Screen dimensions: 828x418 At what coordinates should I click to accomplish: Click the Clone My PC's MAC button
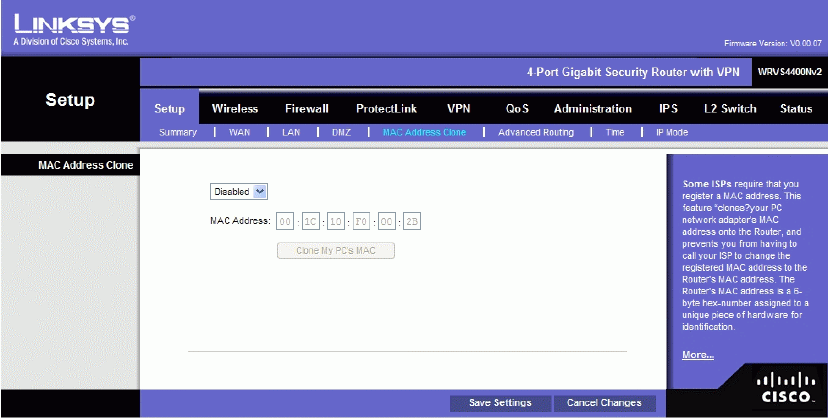[336, 251]
